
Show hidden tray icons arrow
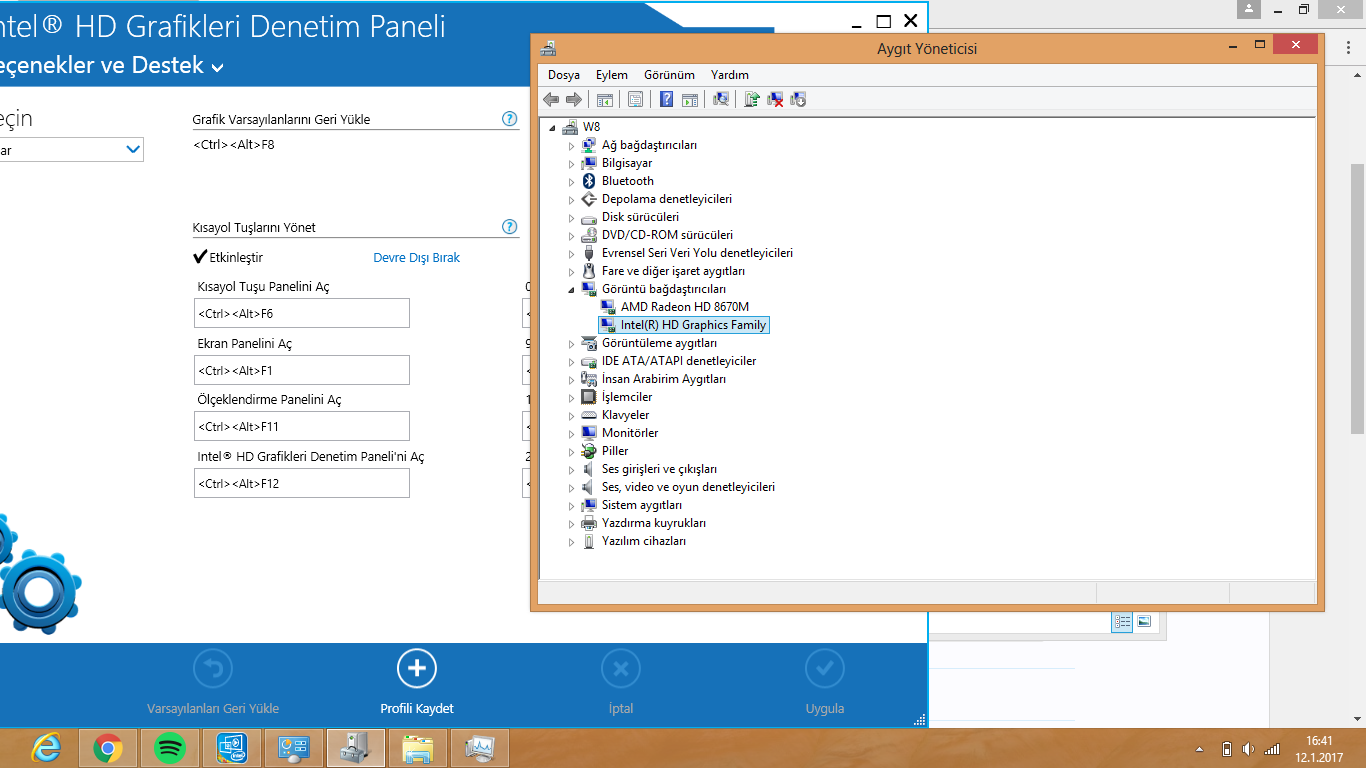point(1199,749)
